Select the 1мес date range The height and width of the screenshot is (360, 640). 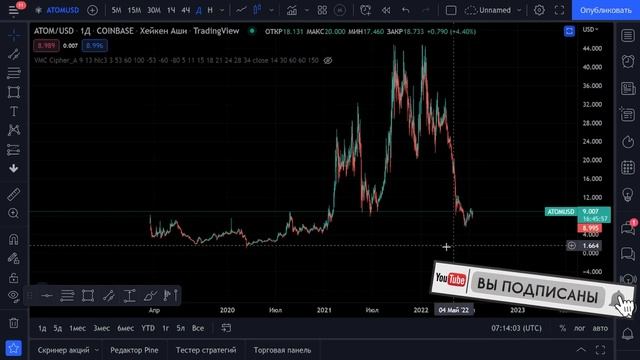click(77, 328)
